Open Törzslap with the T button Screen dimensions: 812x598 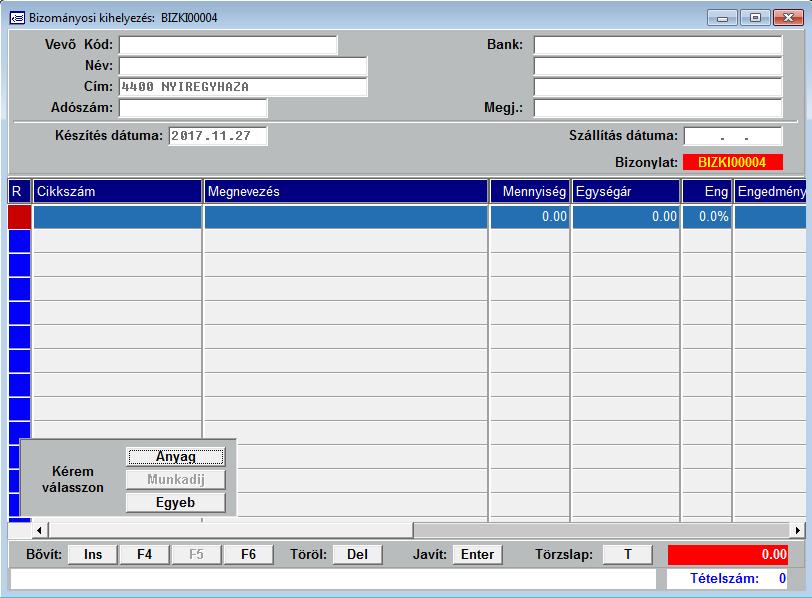(x=628, y=555)
